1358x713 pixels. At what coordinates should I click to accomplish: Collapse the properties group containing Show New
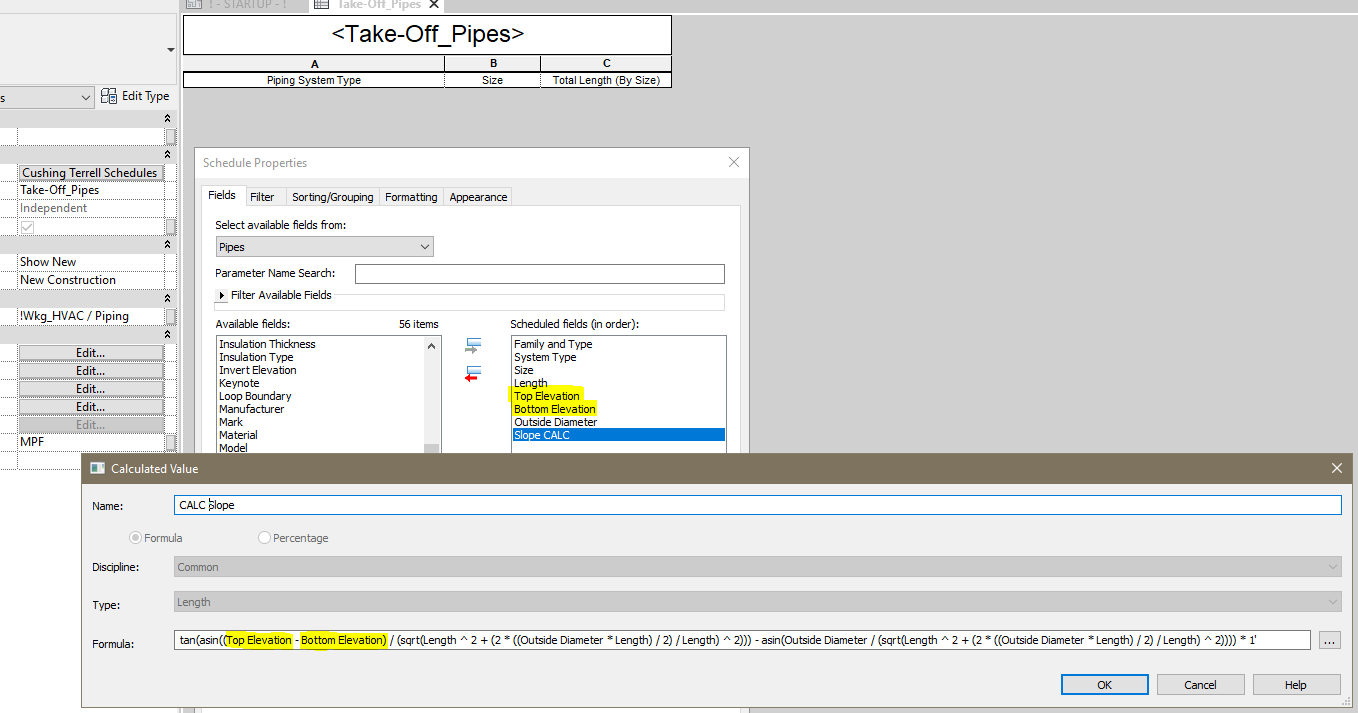167,245
